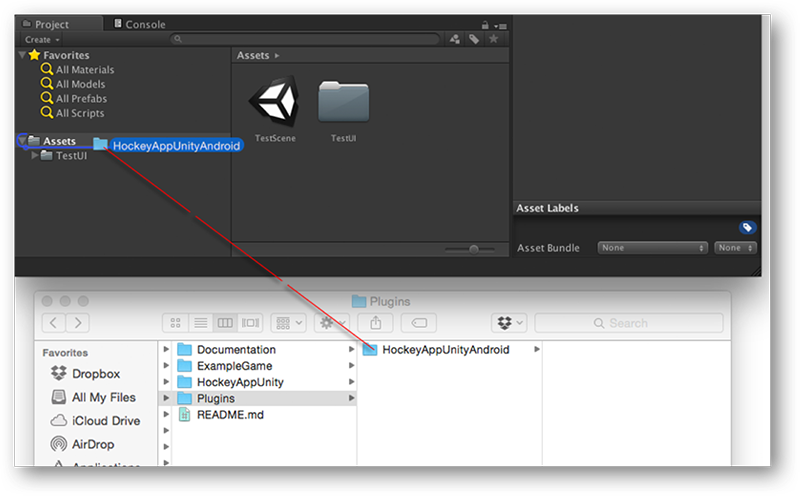Open the Dropbox toolbar dropdown in Finder
Image resolution: width=800 pixels, height=496 pixels.
(509, 323)
